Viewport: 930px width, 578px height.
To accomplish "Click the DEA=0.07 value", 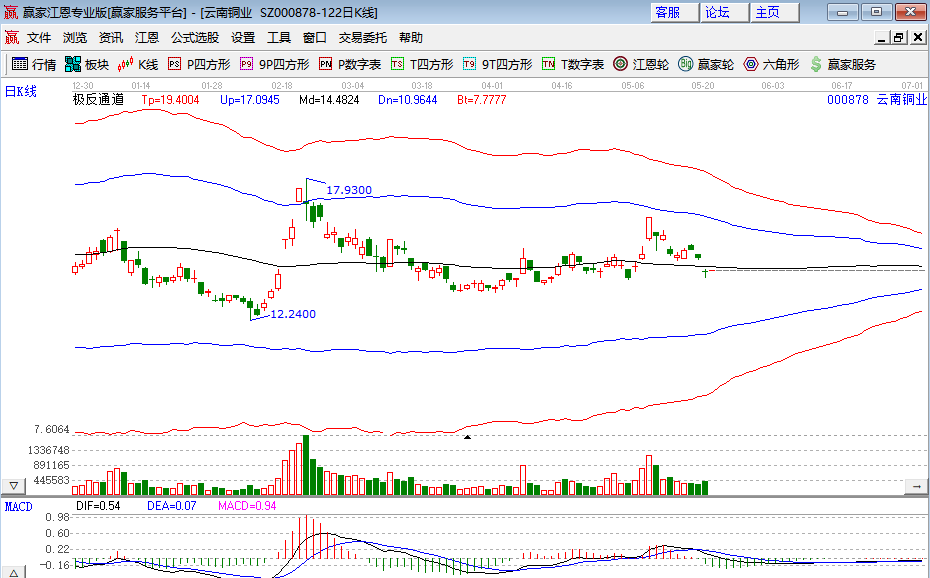I will point(171,506).
